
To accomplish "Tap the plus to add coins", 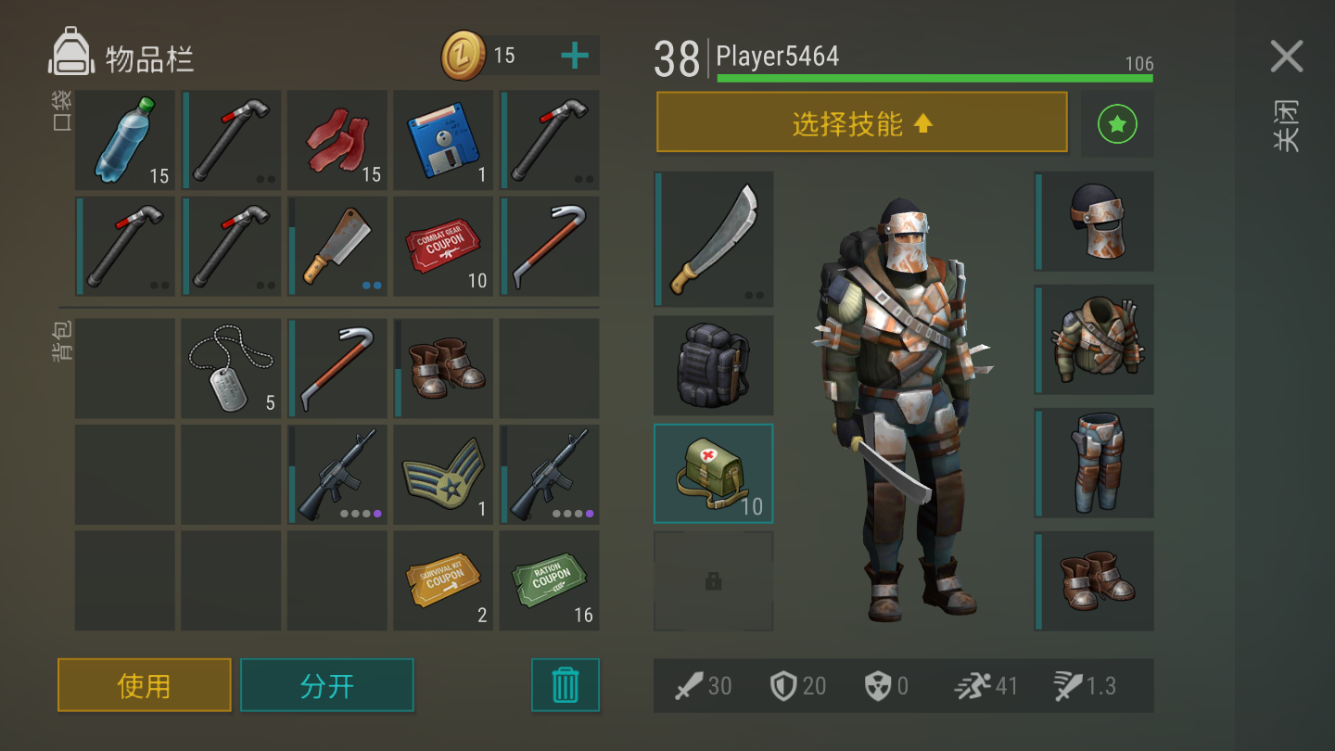I will click(574, 56).
